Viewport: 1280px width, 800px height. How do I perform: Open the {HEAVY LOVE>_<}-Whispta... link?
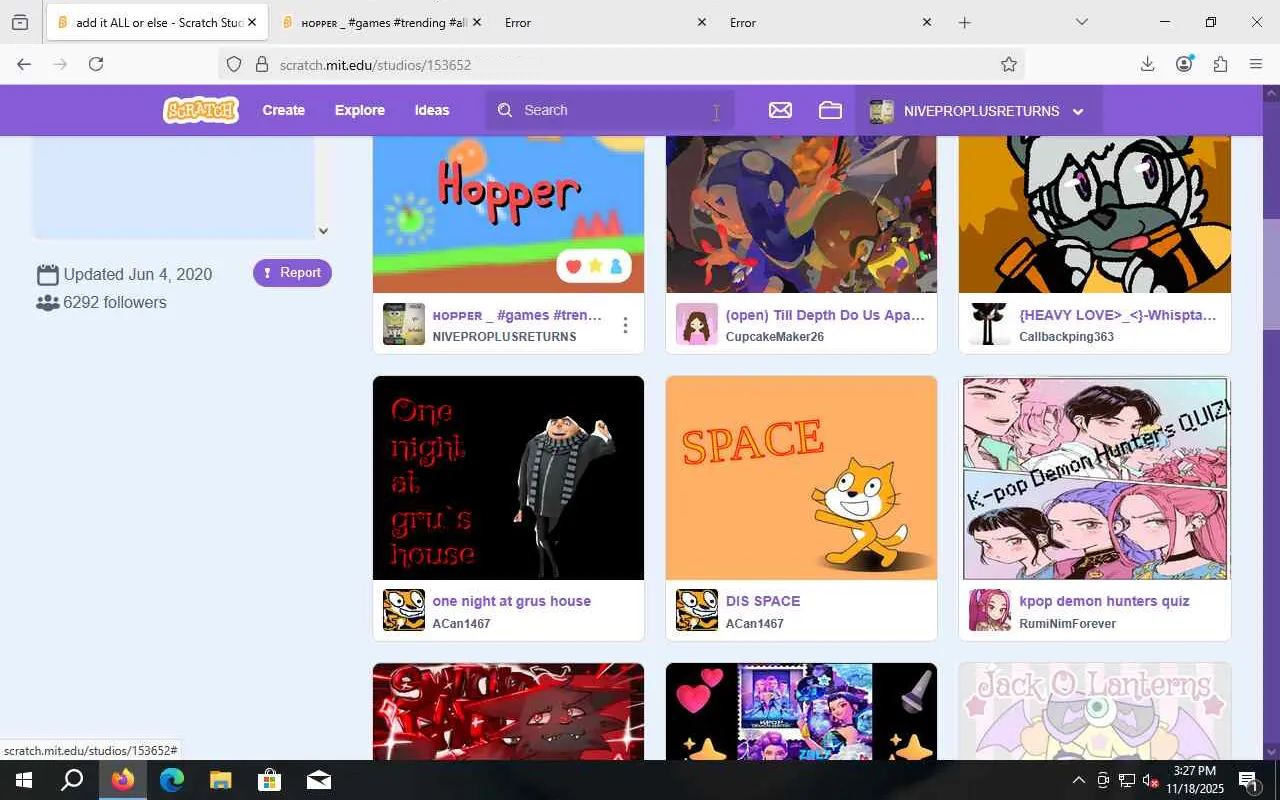click(x=1118, y=315)
